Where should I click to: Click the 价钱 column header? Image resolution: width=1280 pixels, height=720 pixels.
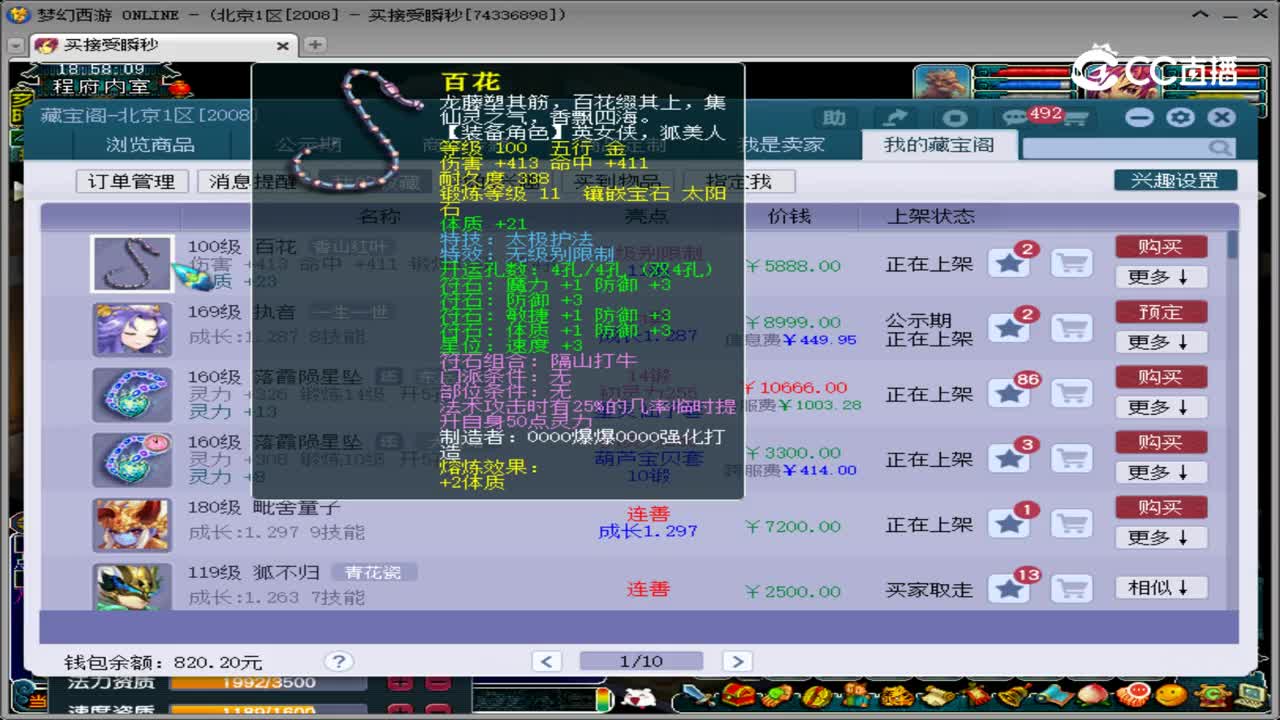click(x=789, y=216)
